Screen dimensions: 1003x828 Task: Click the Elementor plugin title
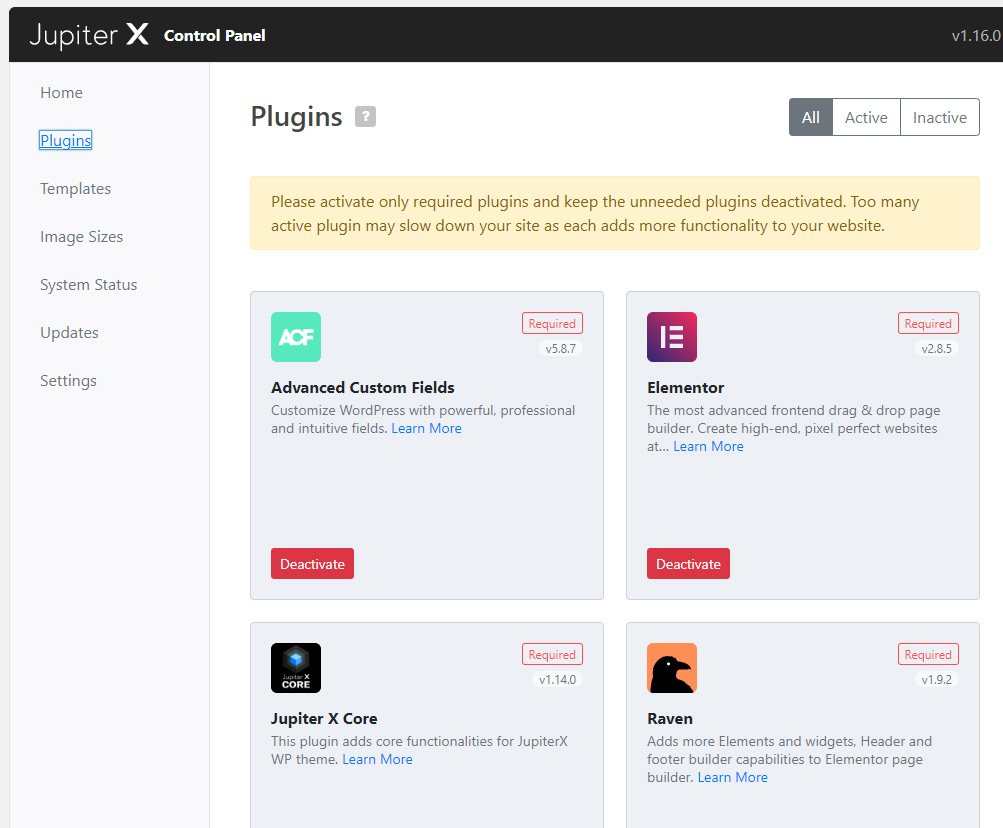tap(686, 388)
